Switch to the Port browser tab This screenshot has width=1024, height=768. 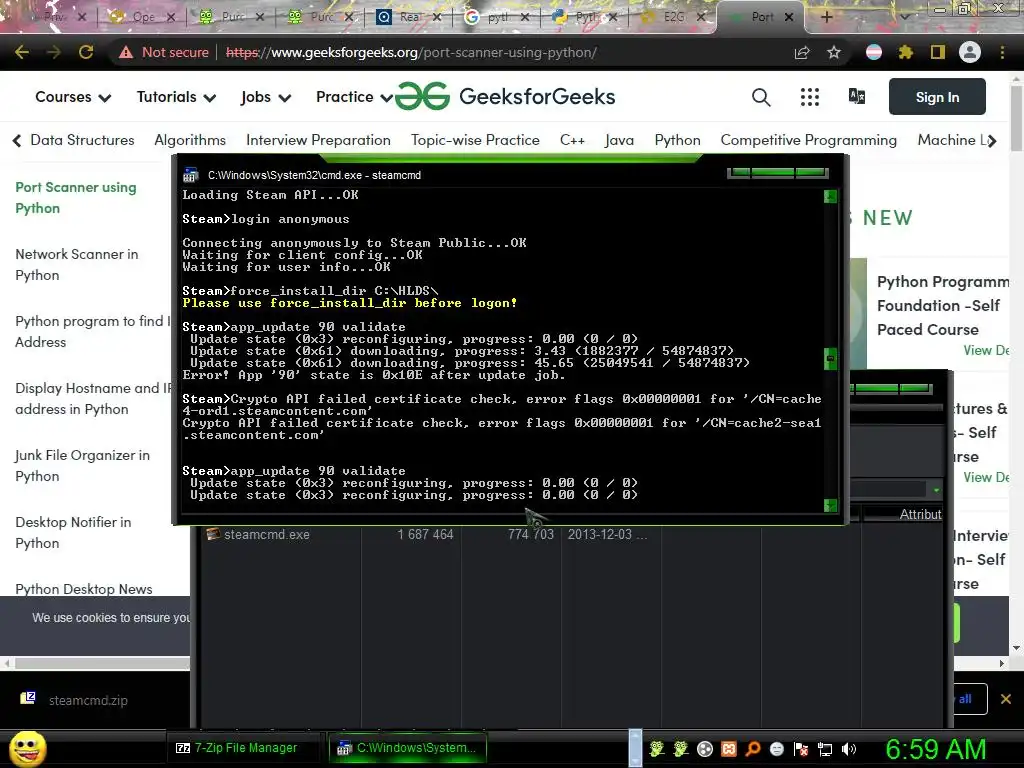point(762,17)
